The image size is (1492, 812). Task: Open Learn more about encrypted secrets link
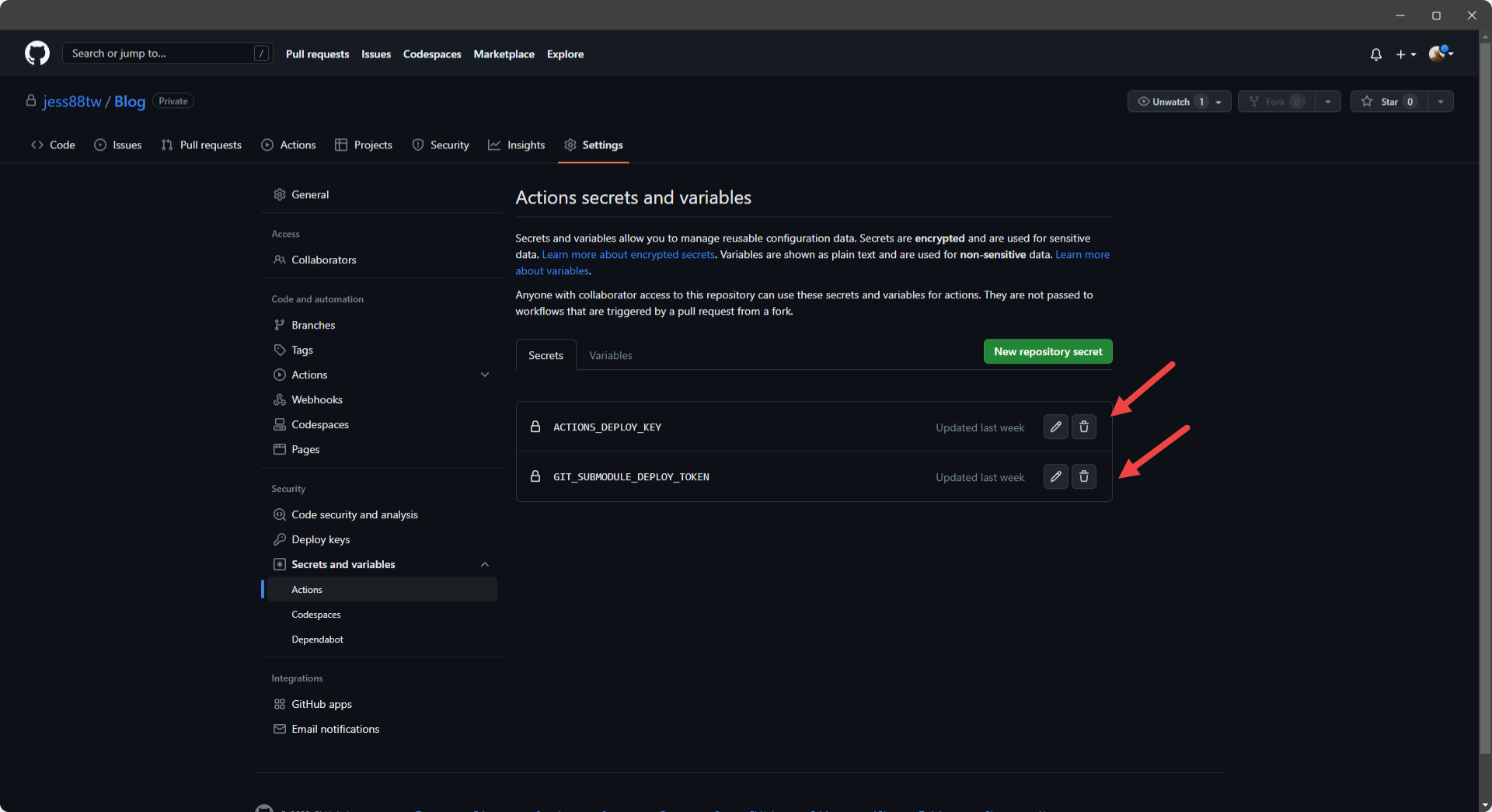628,255
